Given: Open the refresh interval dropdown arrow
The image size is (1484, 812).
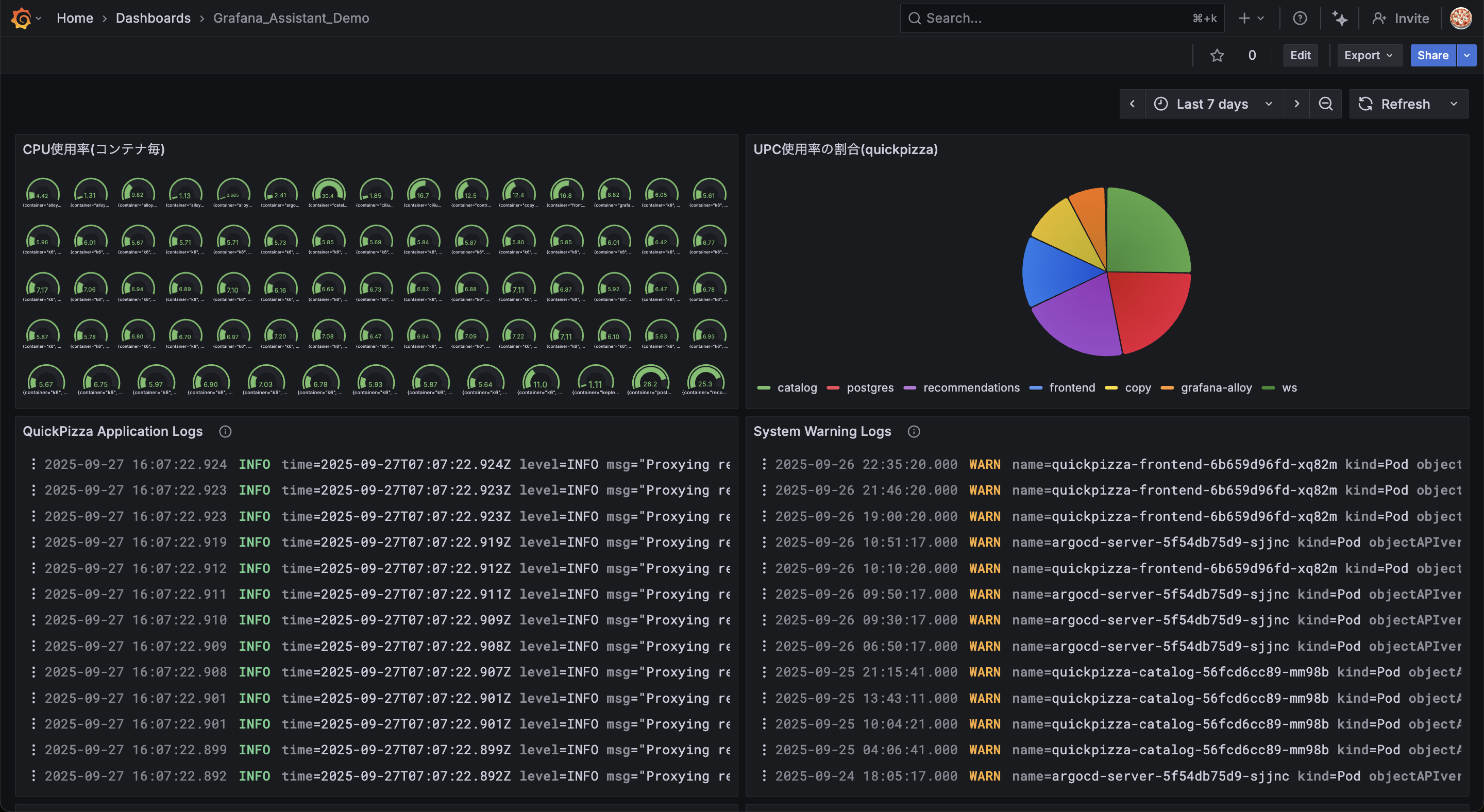Looking at the screenshot, I should (1454, 104).
